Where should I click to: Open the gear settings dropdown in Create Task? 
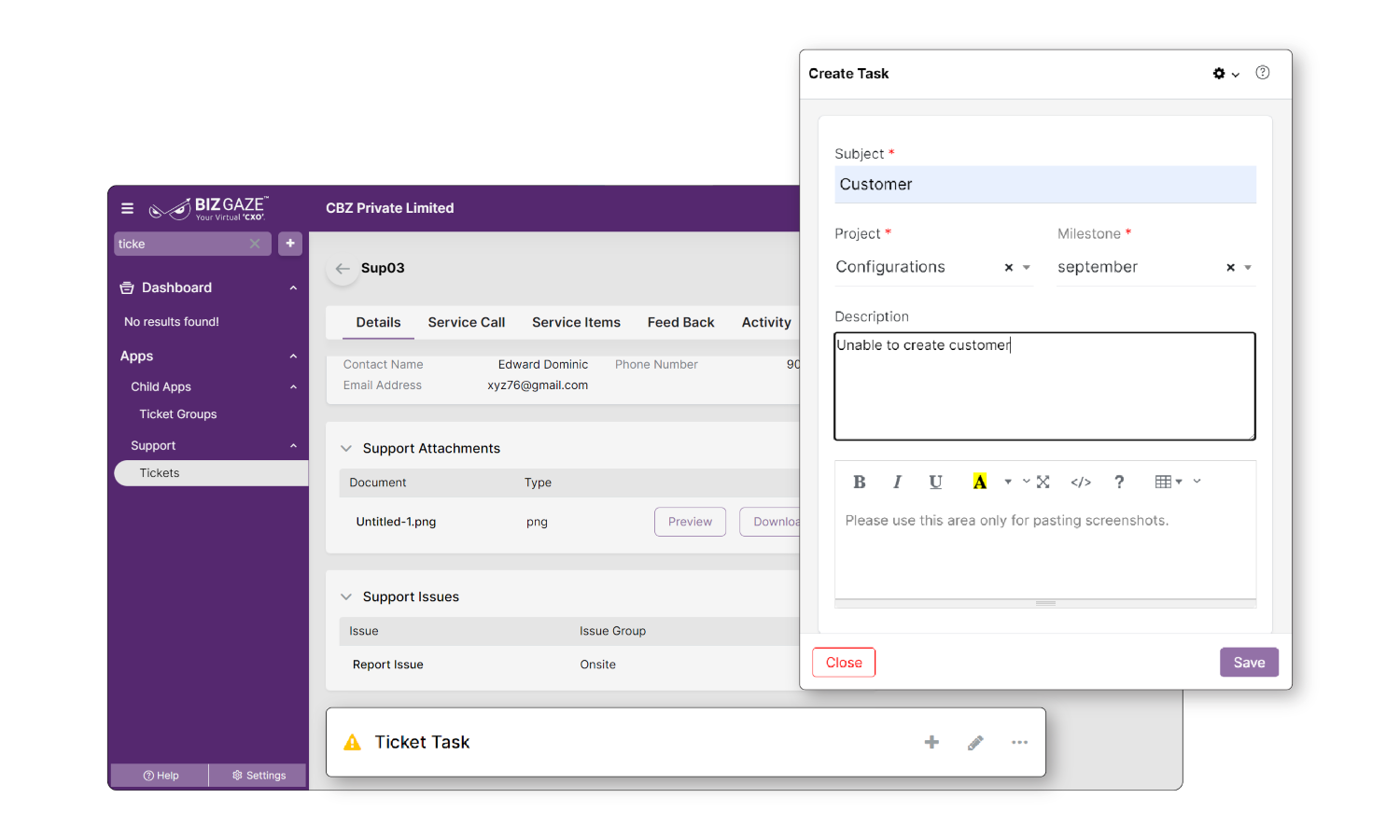pyautogui.click(x=1225, y=74)
